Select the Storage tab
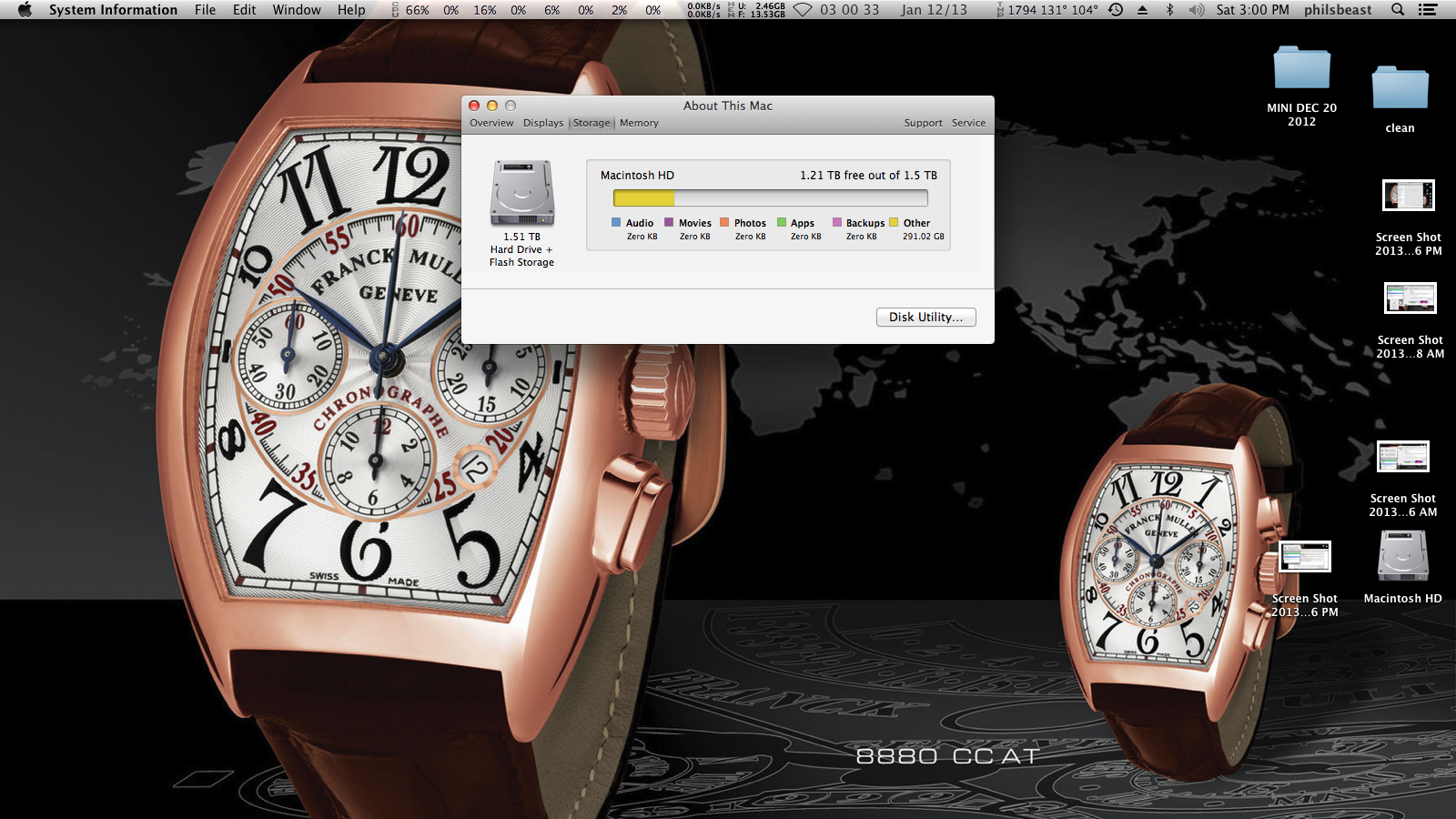Image resolution: width=1456 pixels, height=819 pixels. [591, 123]
